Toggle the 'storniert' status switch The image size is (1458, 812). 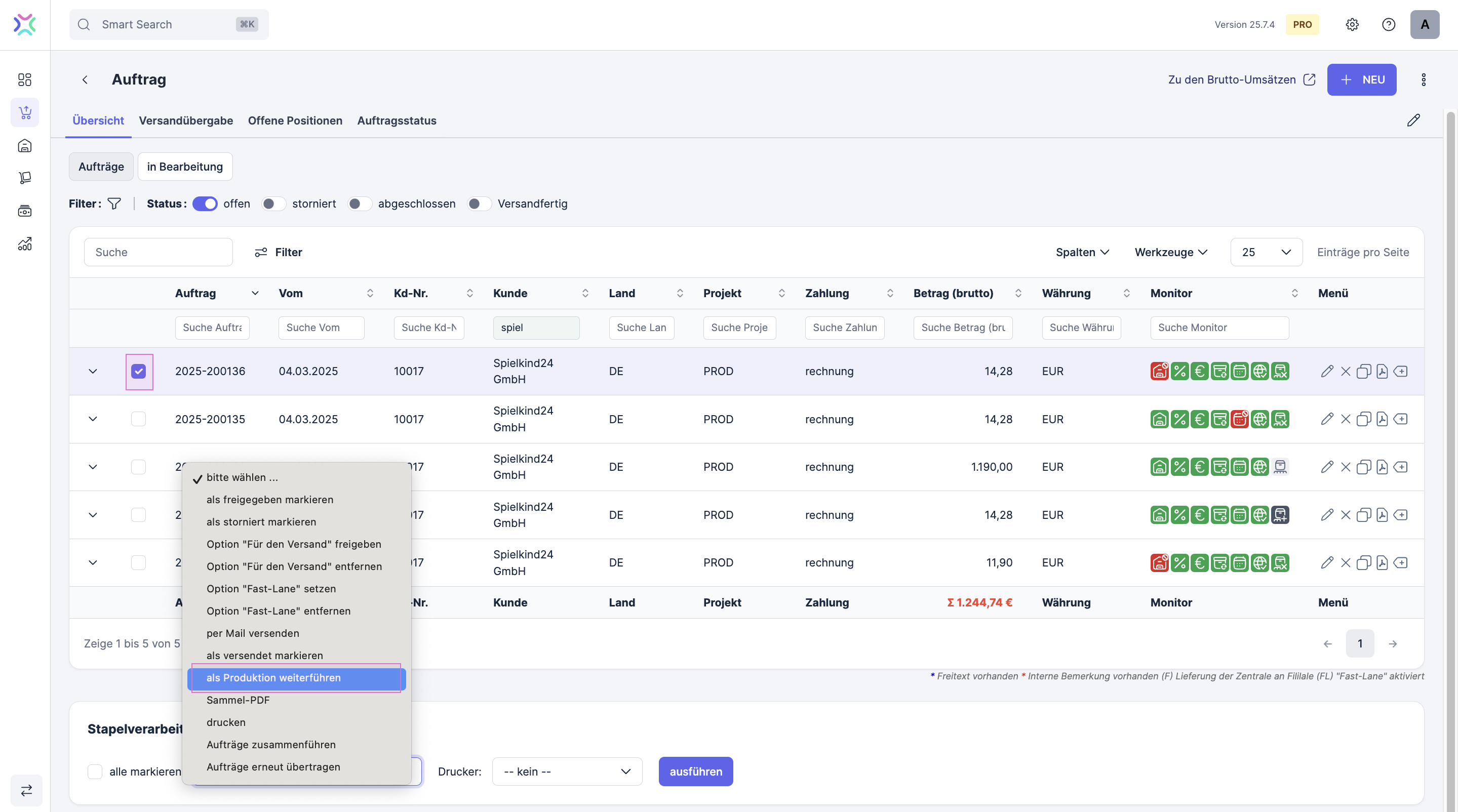coord(273,204)
